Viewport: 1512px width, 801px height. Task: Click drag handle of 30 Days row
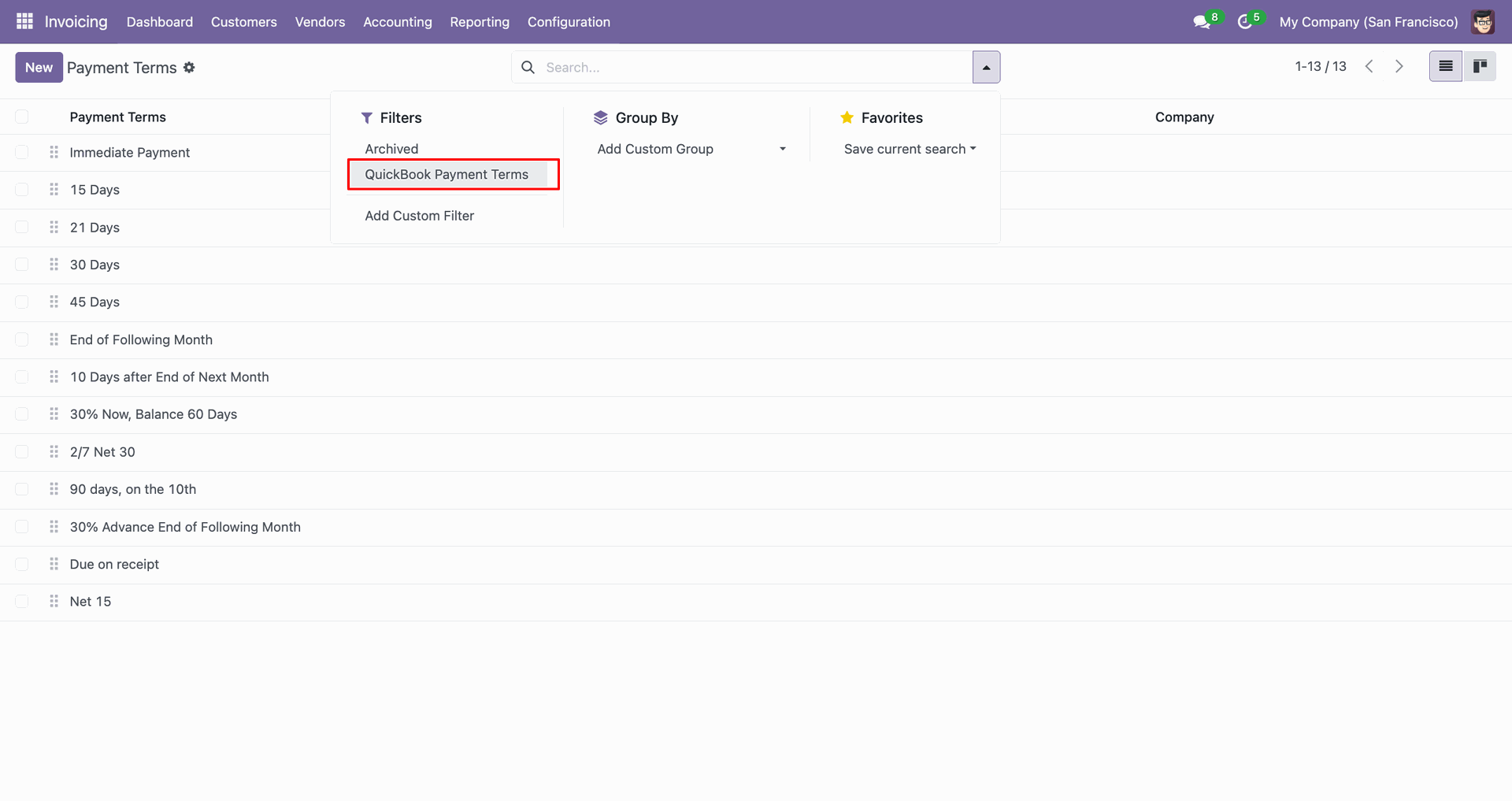pos(54,265)
